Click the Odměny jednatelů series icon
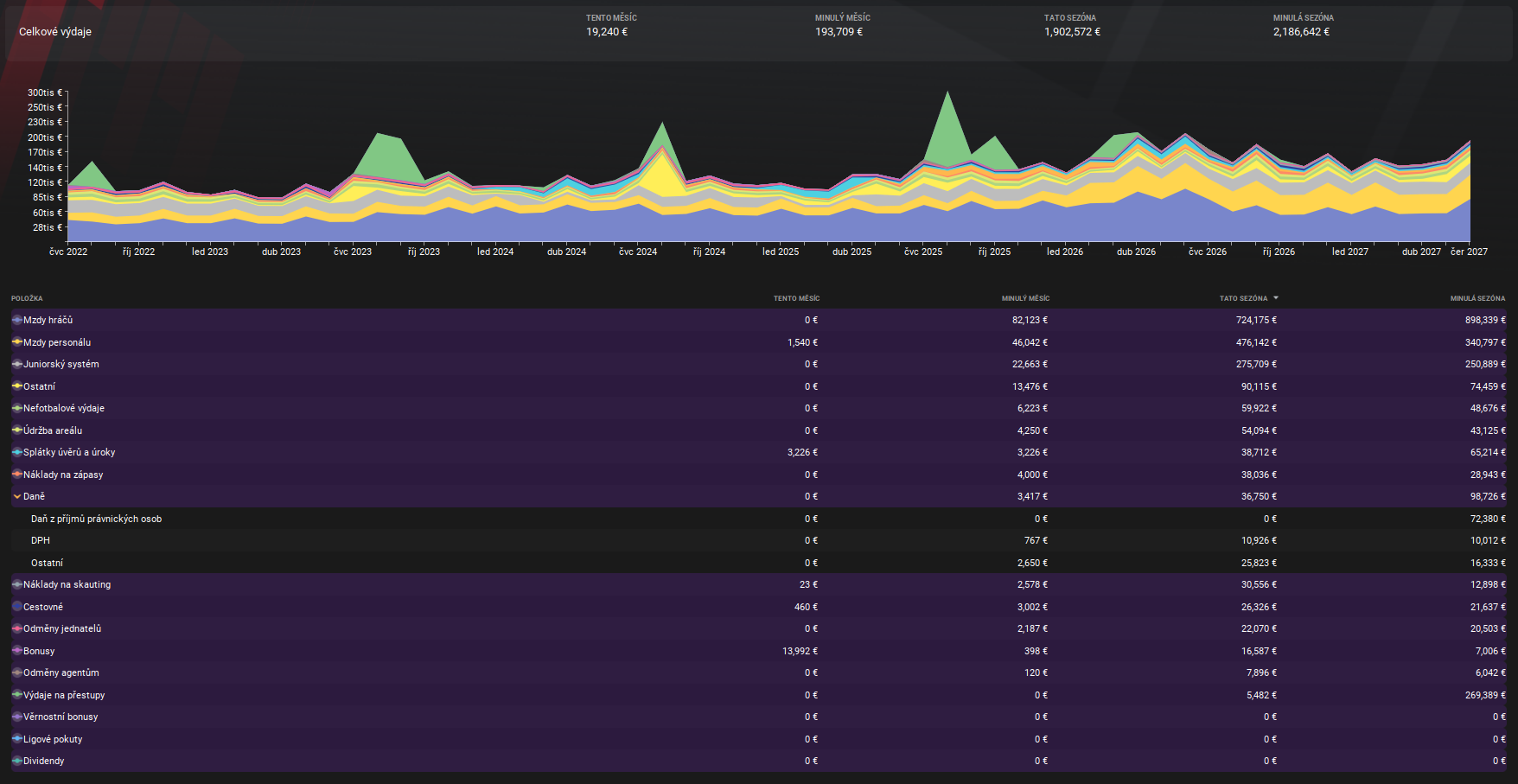 (x=17, y=628)
